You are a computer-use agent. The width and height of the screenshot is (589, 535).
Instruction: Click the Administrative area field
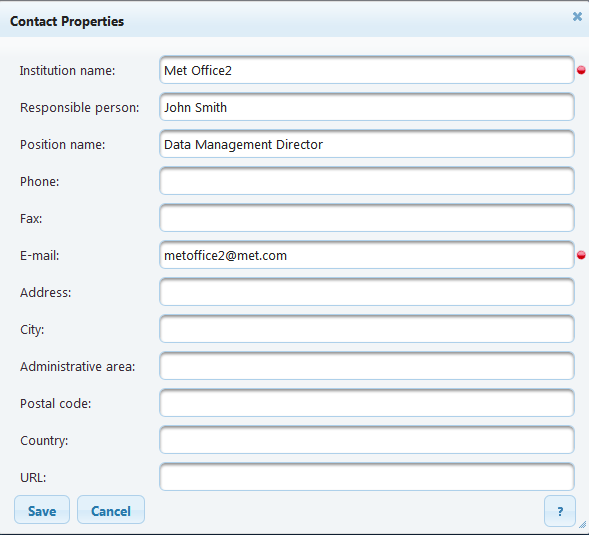click(x=367, y=366)
